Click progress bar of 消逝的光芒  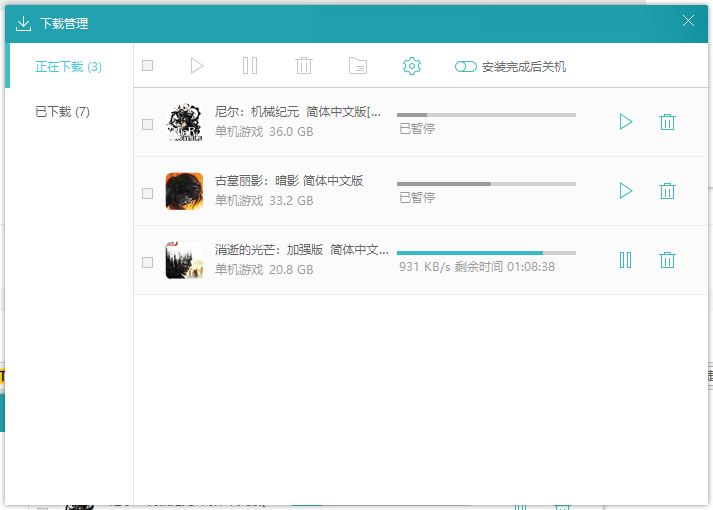[x=486, y=253]
